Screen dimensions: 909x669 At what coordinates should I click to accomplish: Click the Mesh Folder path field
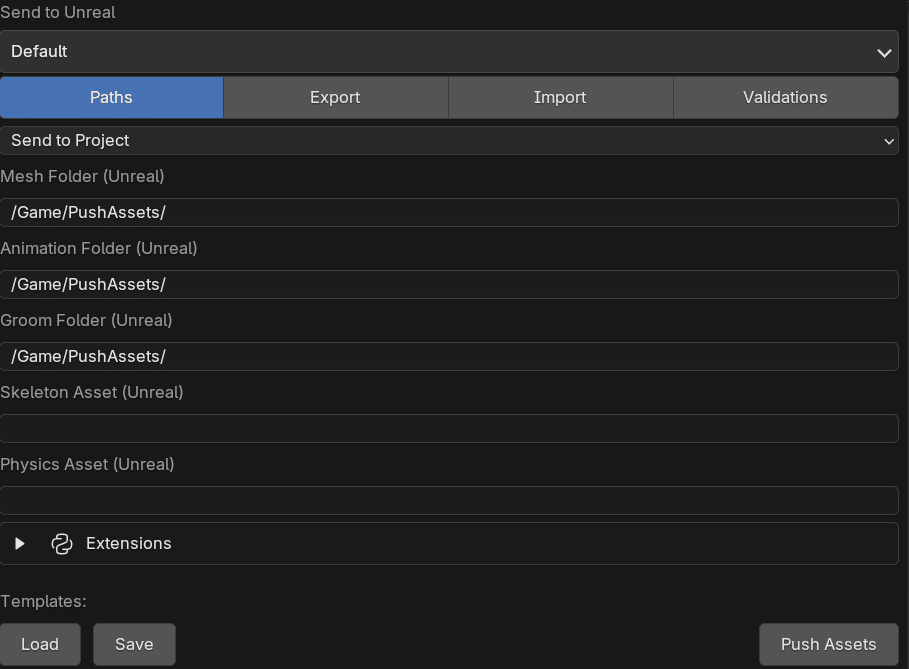point(449,213)
